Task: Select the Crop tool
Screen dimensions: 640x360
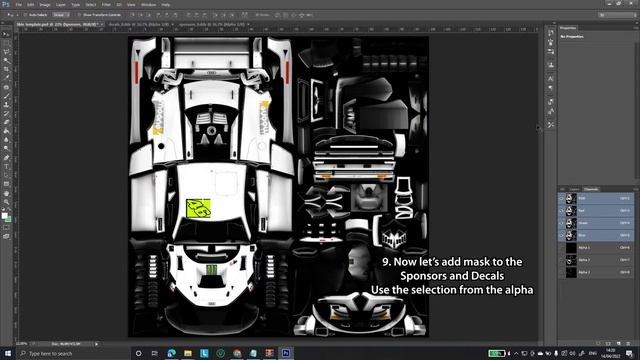Action: click(x=6, y=69)
